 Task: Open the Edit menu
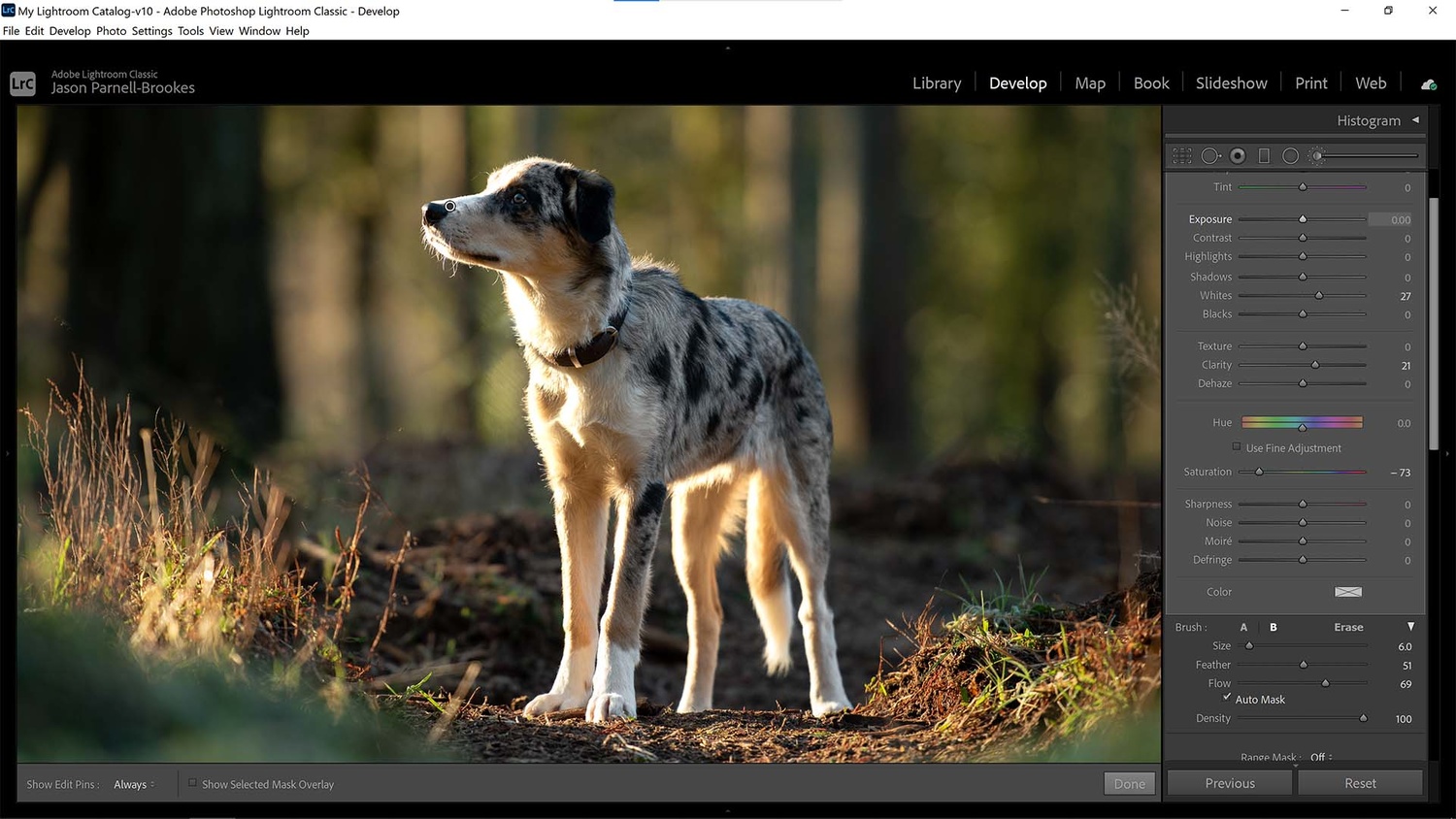tap(34, 31)
